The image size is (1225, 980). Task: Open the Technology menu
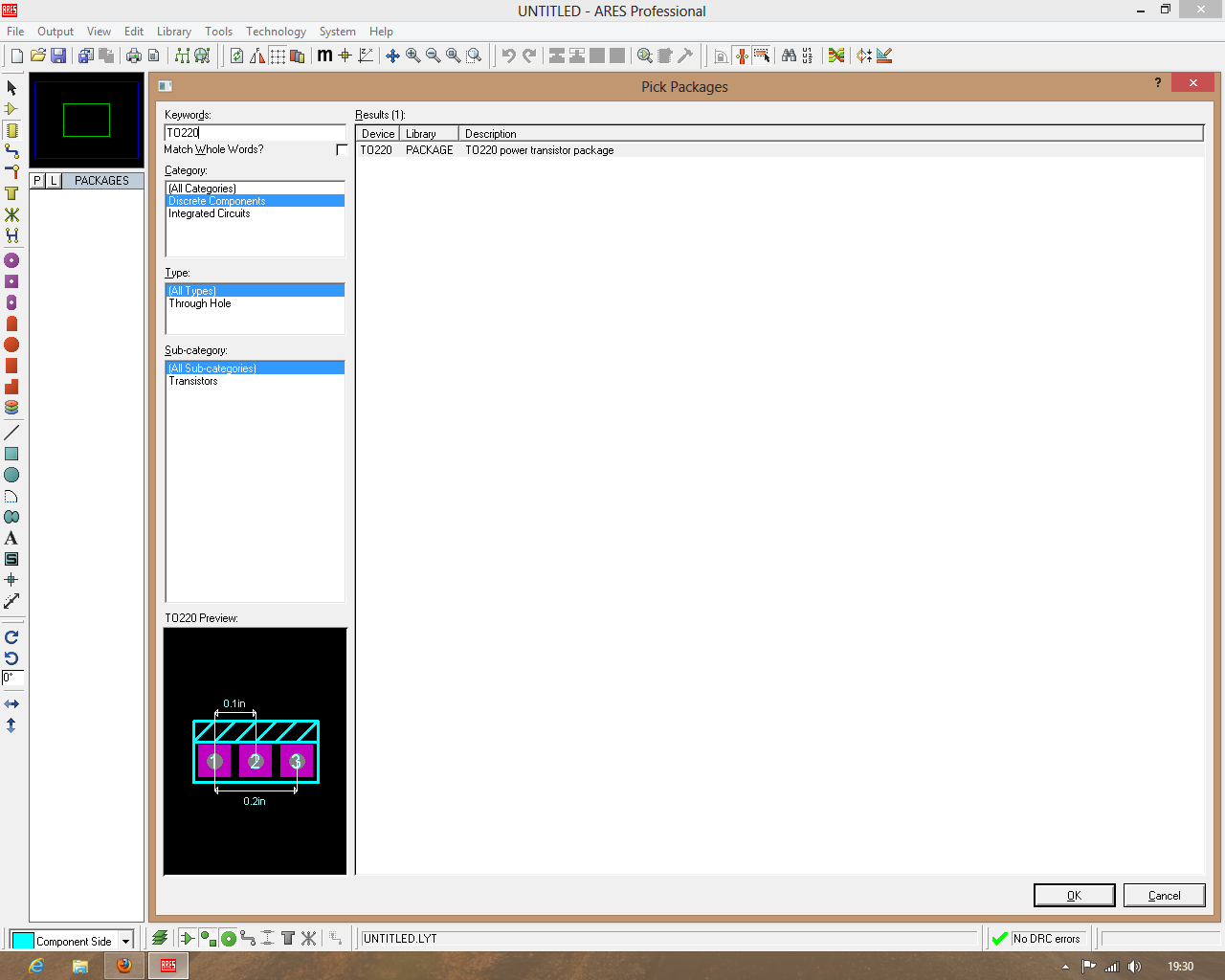[x=276, y=32]
